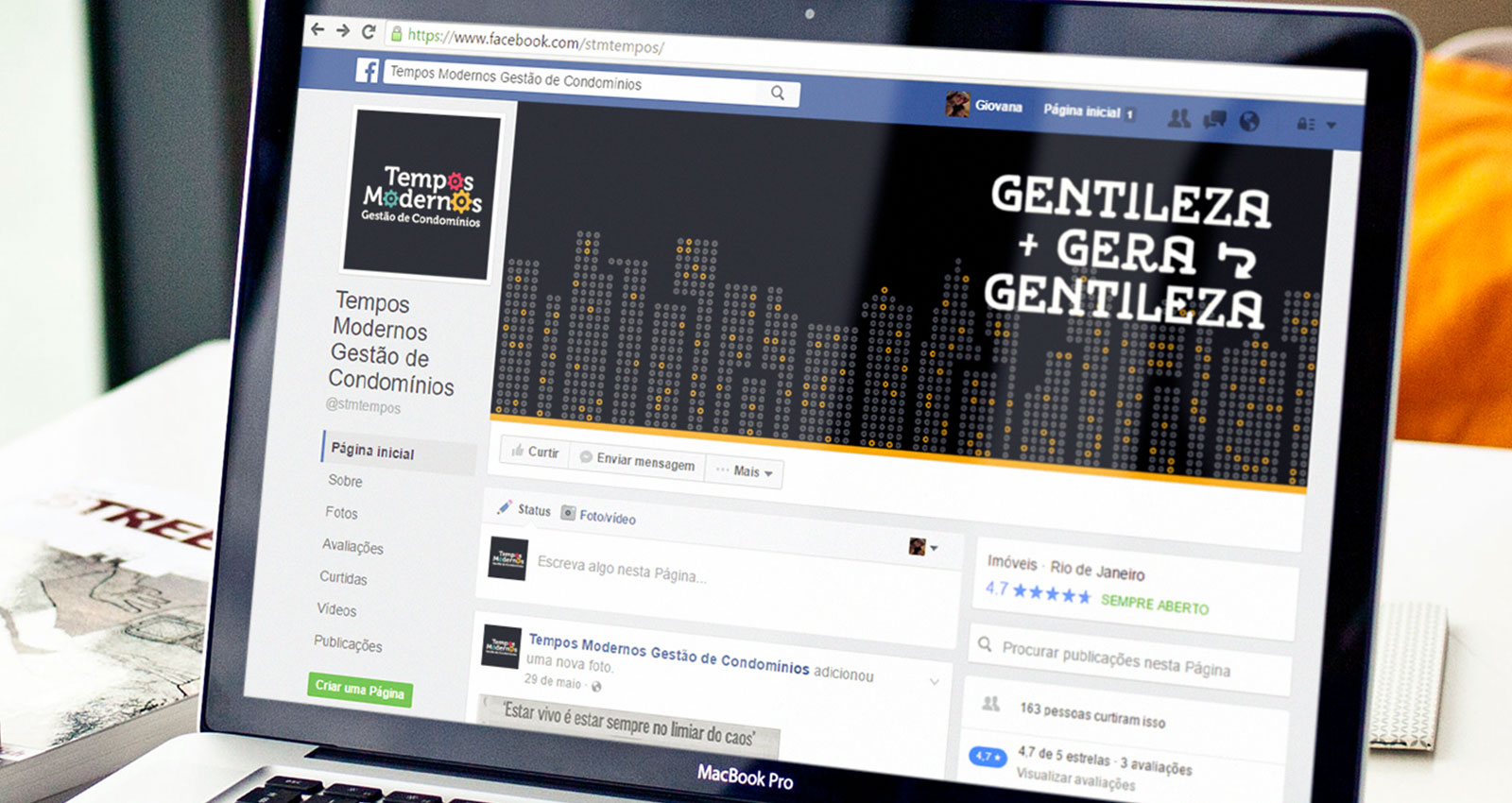The height and width of the screenshot is (803, 1512).
Task: Click the Imóveis category link
Action: pyautogui.click(x=1012, y=562)
